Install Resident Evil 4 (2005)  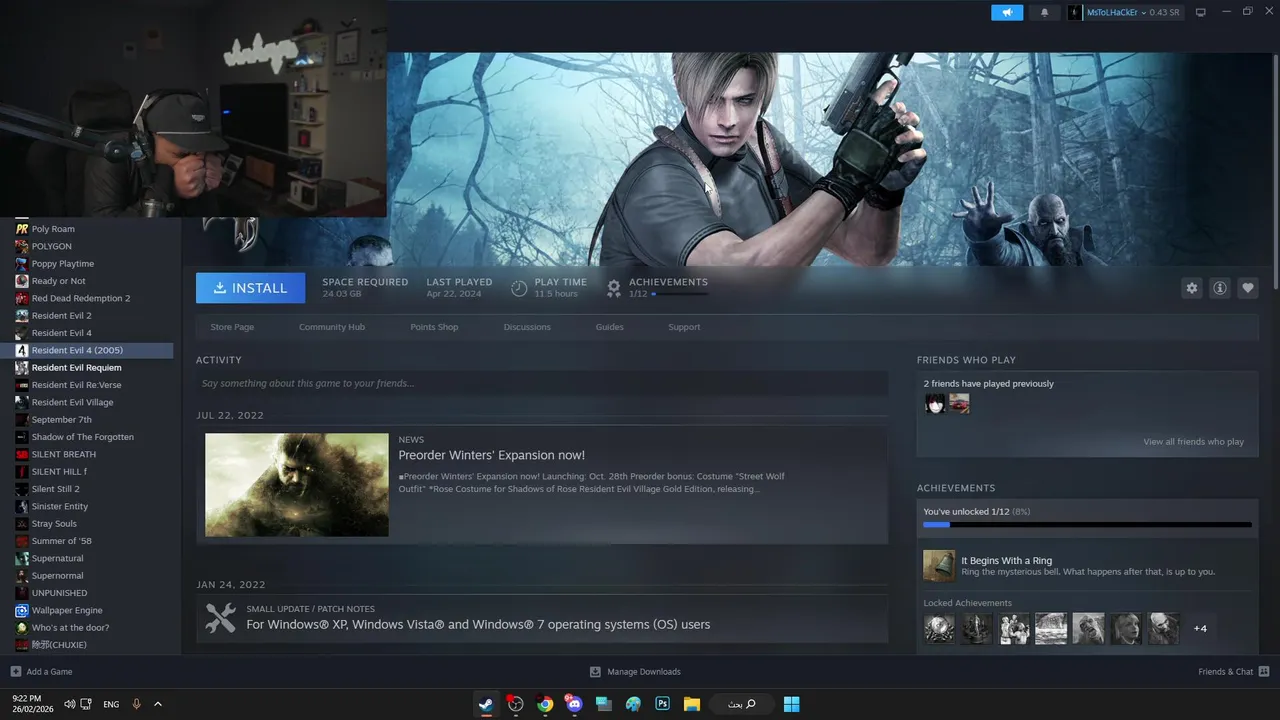250,288
